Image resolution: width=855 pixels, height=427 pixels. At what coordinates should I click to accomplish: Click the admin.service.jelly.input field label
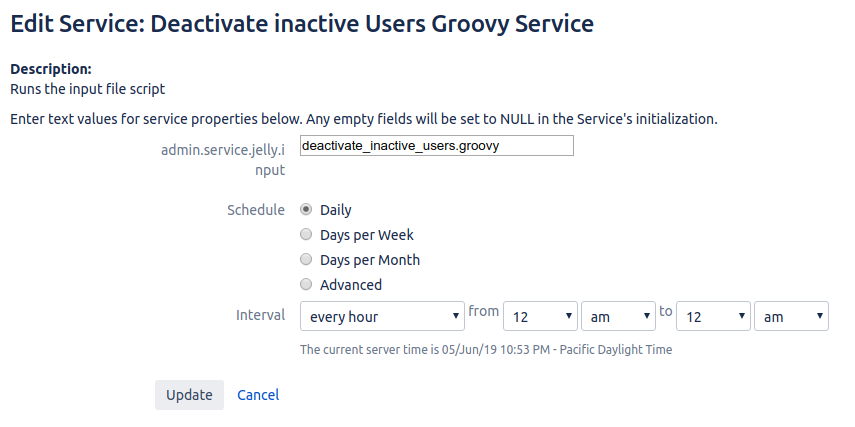pyautogui.click(x=223, y=159)
